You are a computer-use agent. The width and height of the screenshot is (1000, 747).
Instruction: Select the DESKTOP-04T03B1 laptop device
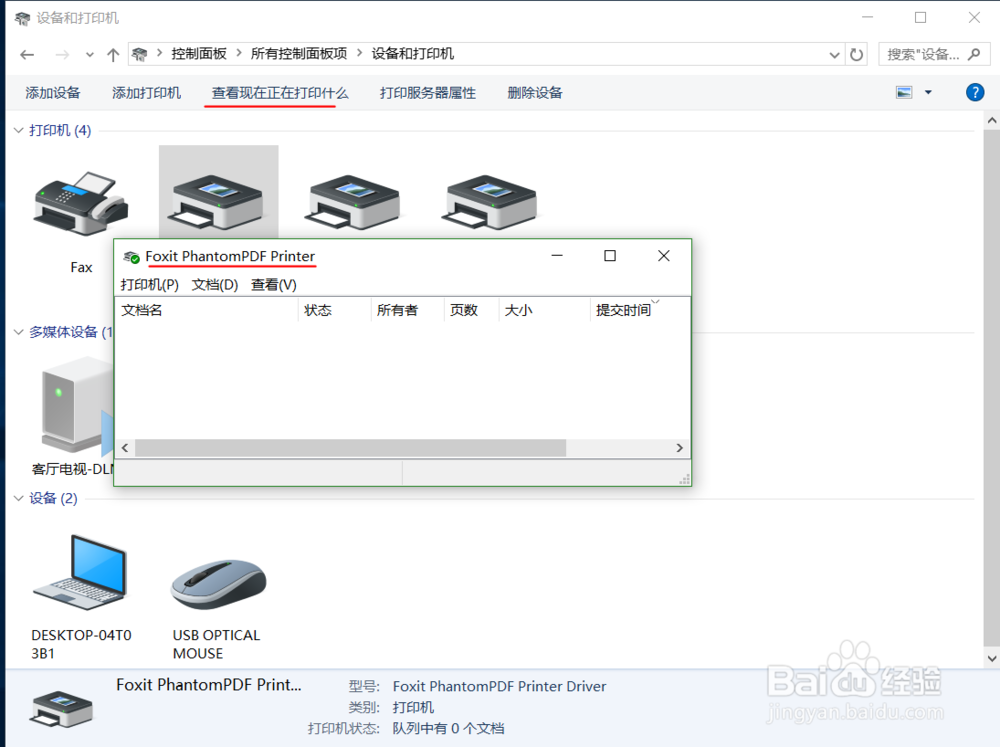(x=80, y=572)
